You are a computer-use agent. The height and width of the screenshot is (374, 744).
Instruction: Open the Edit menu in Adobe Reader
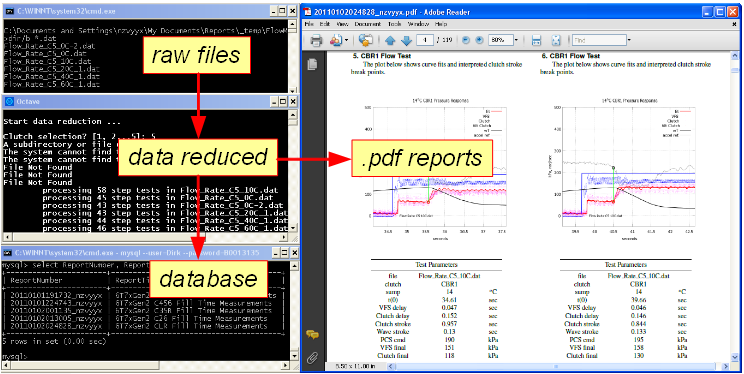coord(325,24)
